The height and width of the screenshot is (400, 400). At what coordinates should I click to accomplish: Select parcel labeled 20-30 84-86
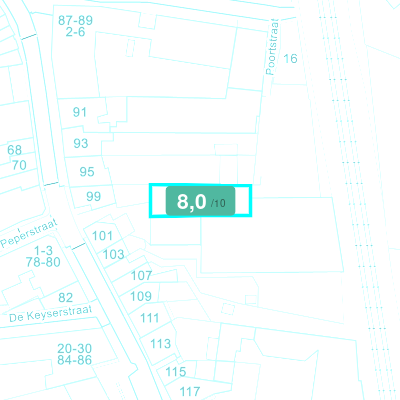74,354
